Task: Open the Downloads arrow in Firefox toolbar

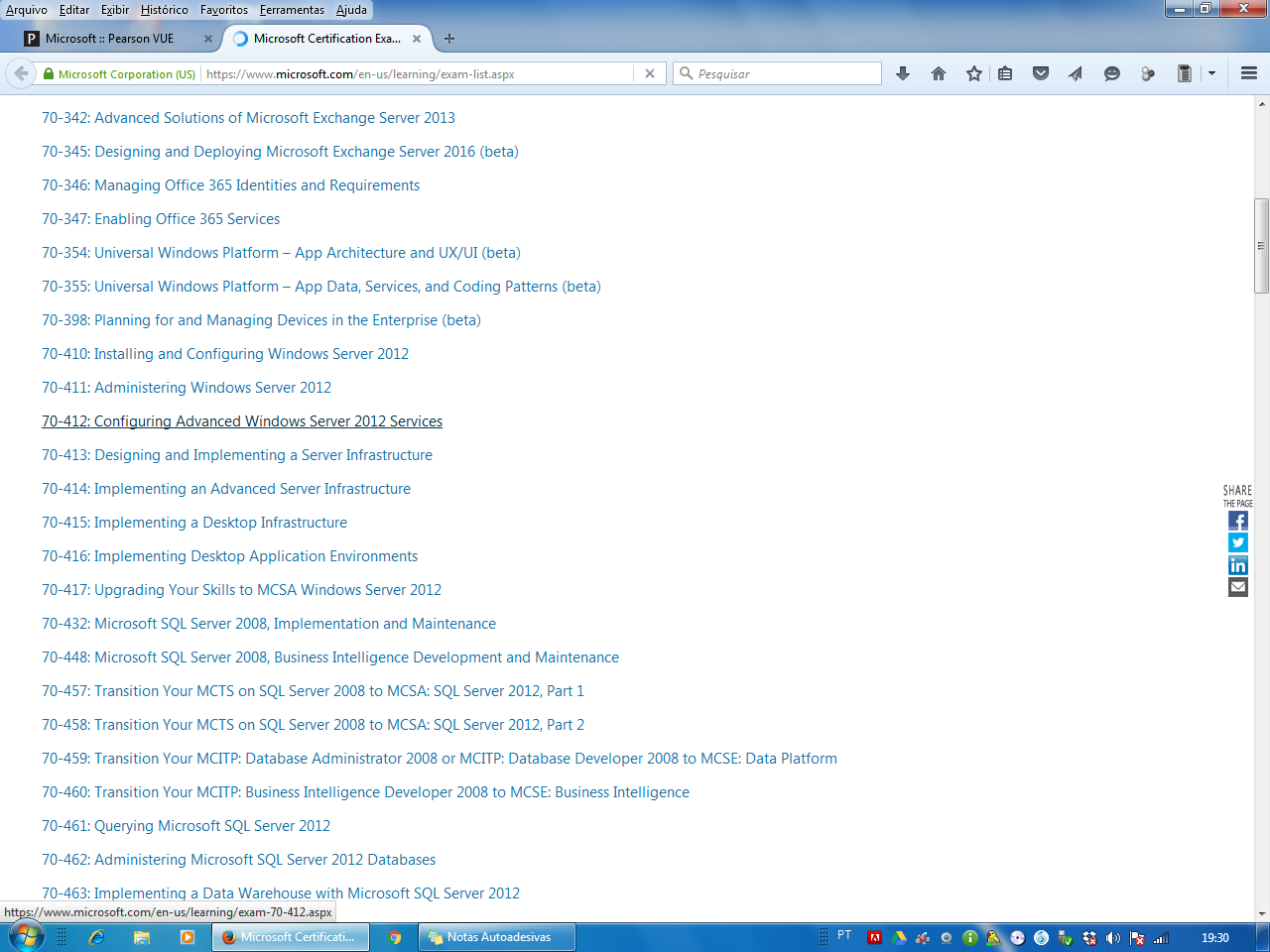Action: tap(903, 73)
